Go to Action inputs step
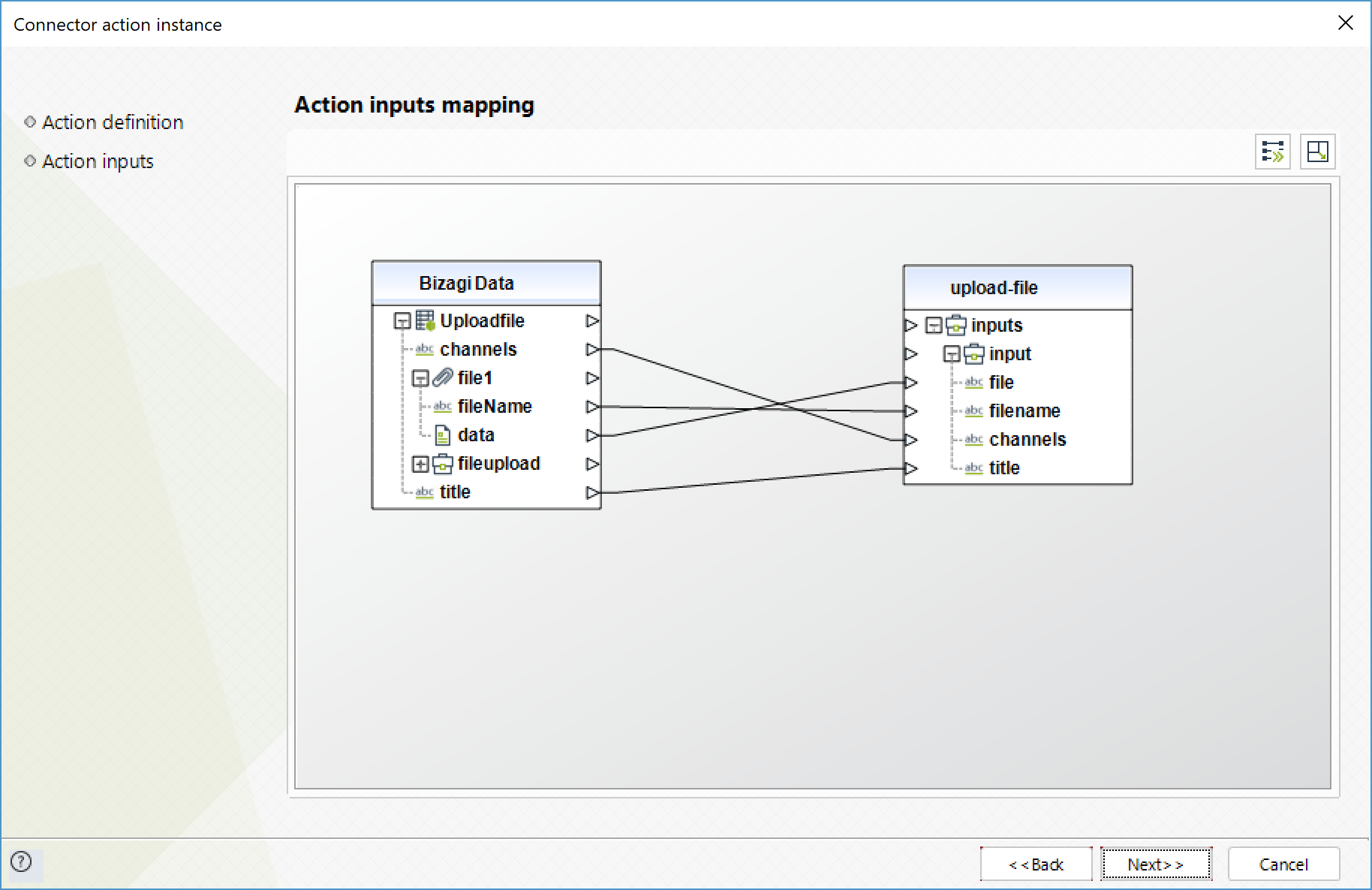Viewport: 1372px width, 890px height. pyautogui.click(x=98, y=161)
